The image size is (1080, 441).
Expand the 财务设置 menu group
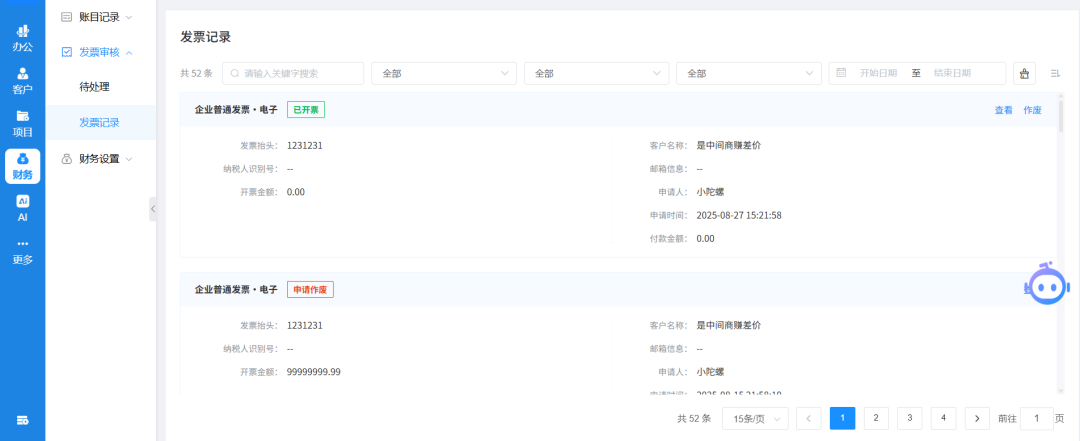101,158
